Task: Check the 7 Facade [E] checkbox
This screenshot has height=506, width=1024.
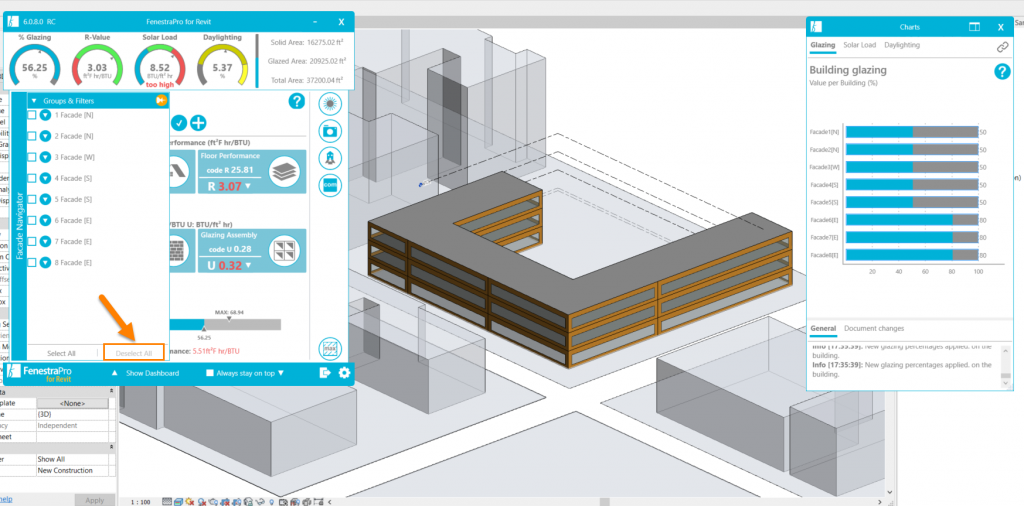Action: 31,242
